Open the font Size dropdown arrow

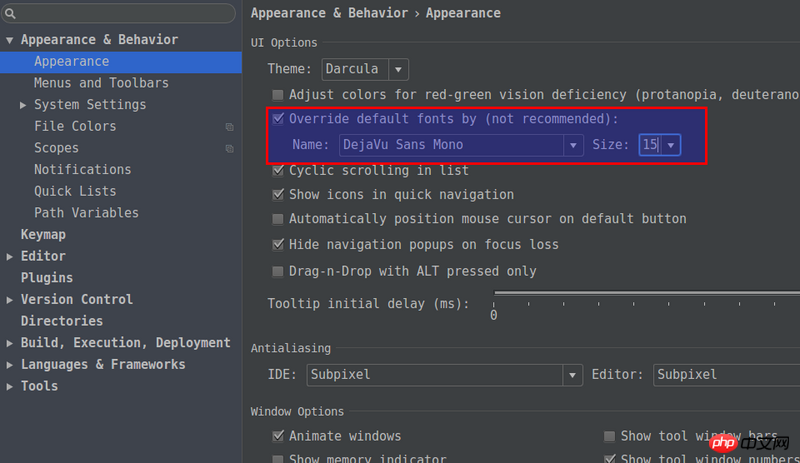(671, 145)
